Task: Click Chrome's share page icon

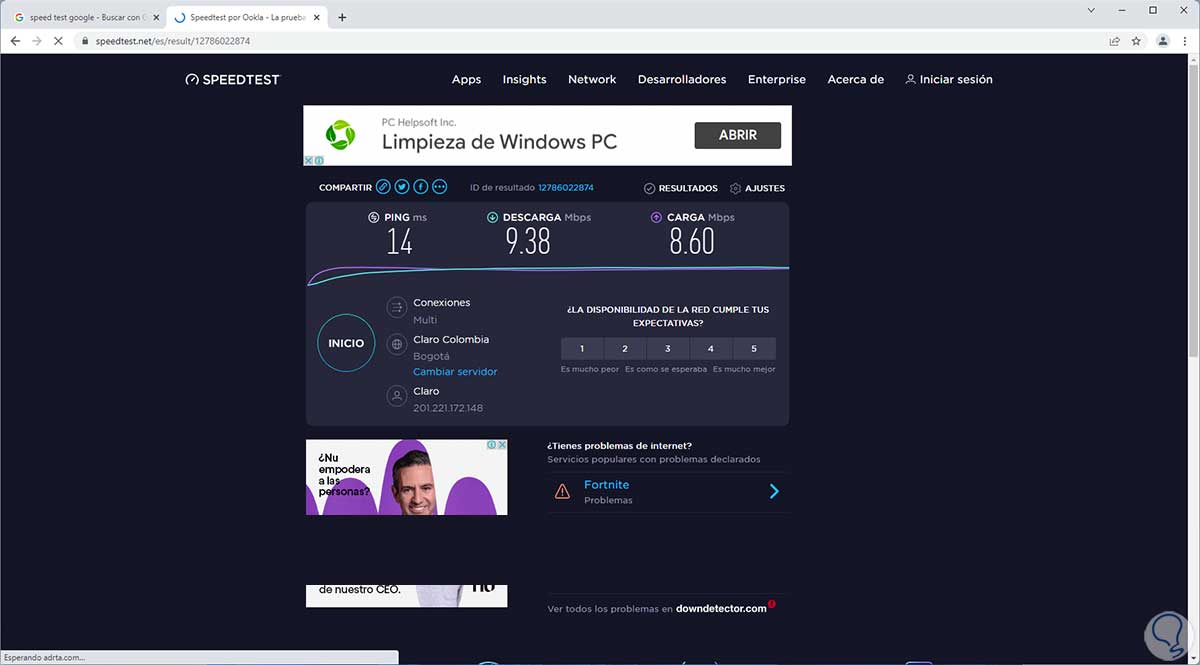Action: [1115, 41]
